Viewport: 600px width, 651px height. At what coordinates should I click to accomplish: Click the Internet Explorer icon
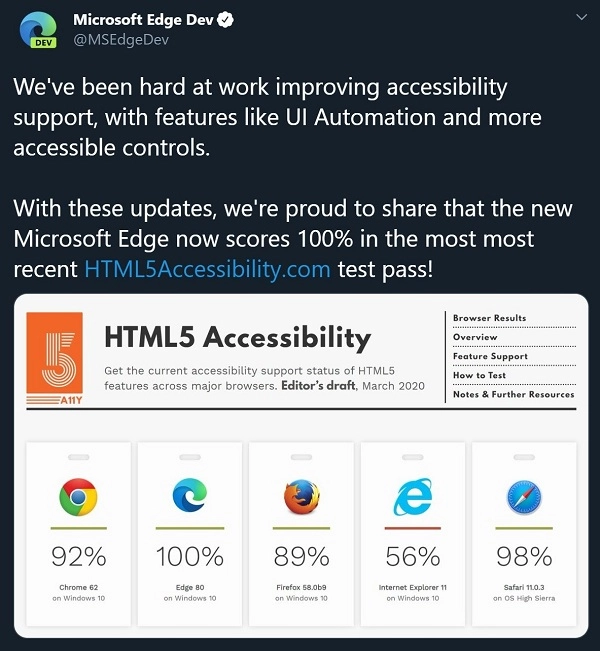413,497
